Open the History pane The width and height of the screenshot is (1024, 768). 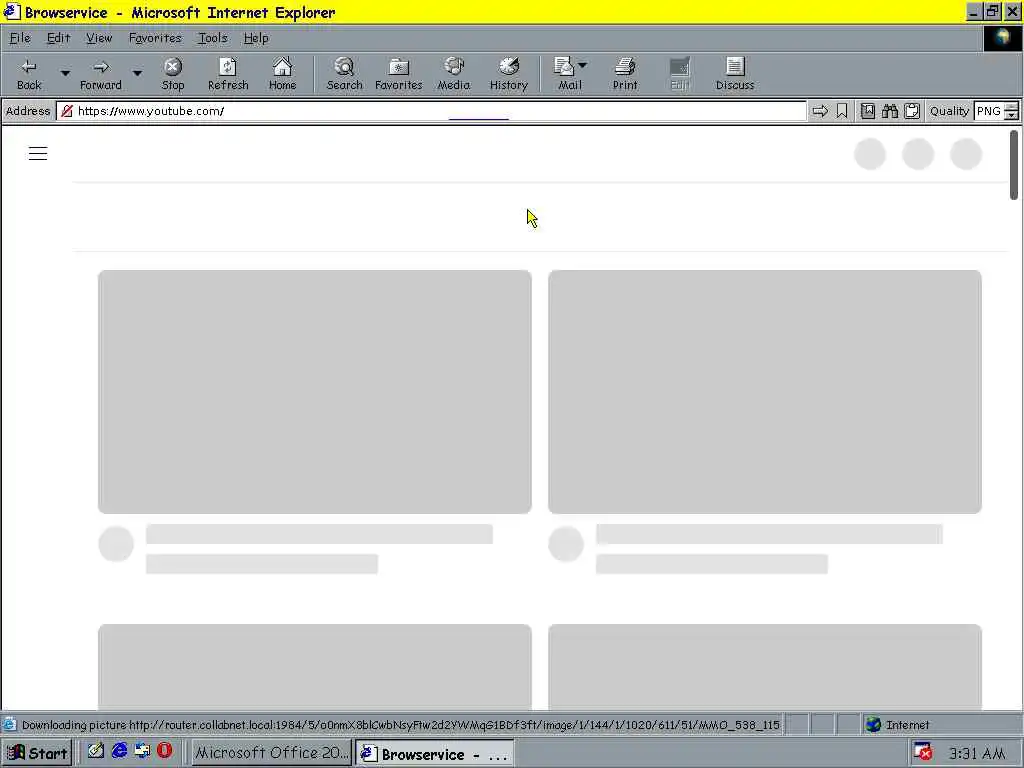click(x=509, y=74)
